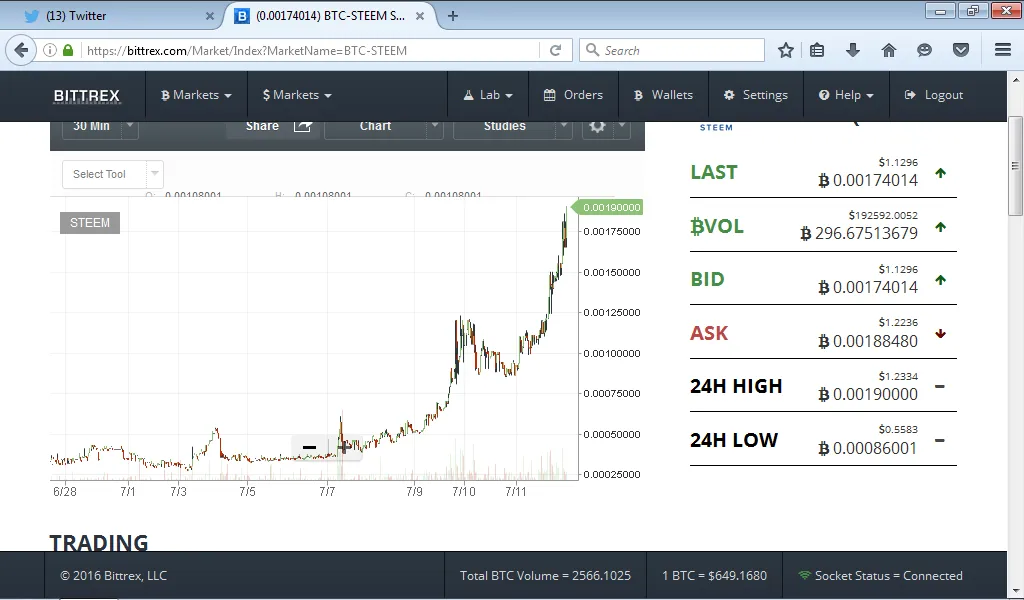Expand the Help menu
Screen dimensions: 1024x600
tap(846, 95)
